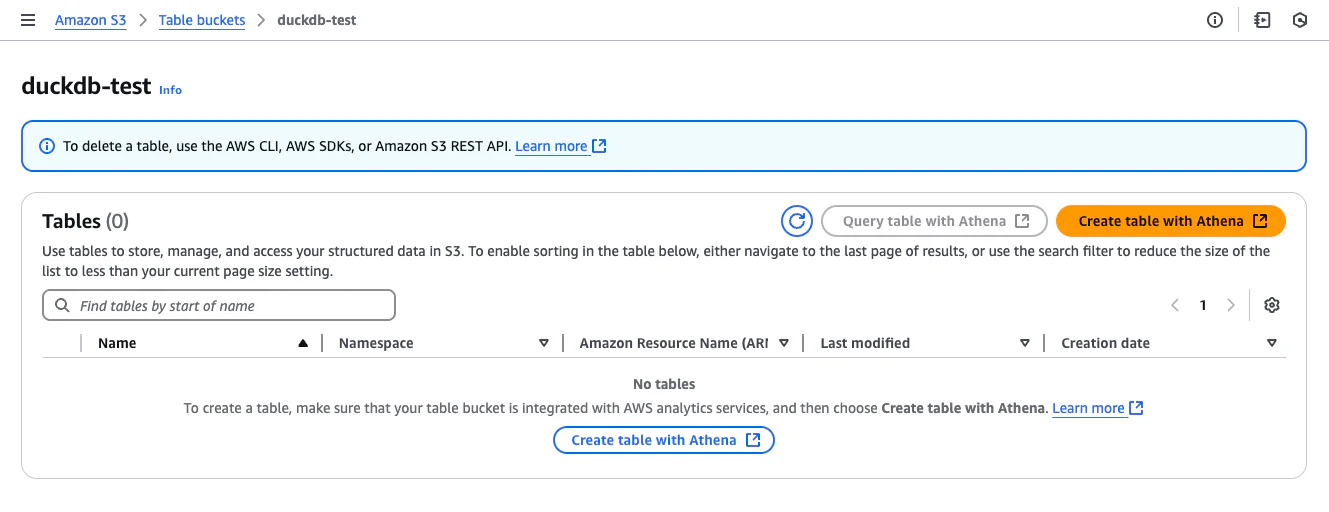Open the CloudShell panel icon
The width and height of the screenshot is (1329, 512).
tap(1262, 20)
